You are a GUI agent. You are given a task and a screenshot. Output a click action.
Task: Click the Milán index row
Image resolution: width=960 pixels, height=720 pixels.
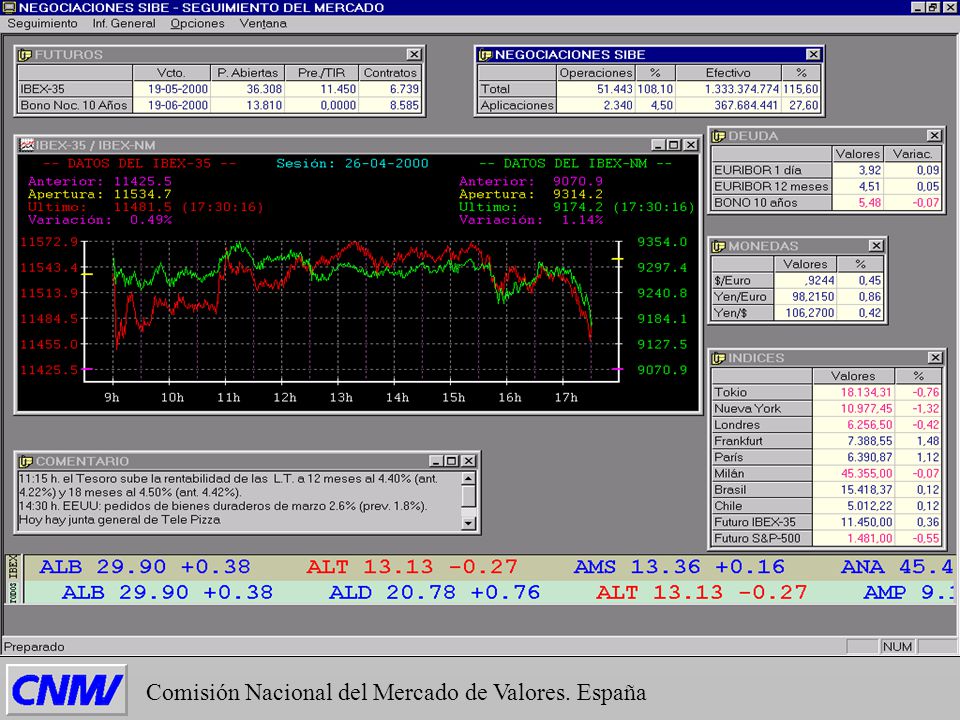tap(827, 473)
